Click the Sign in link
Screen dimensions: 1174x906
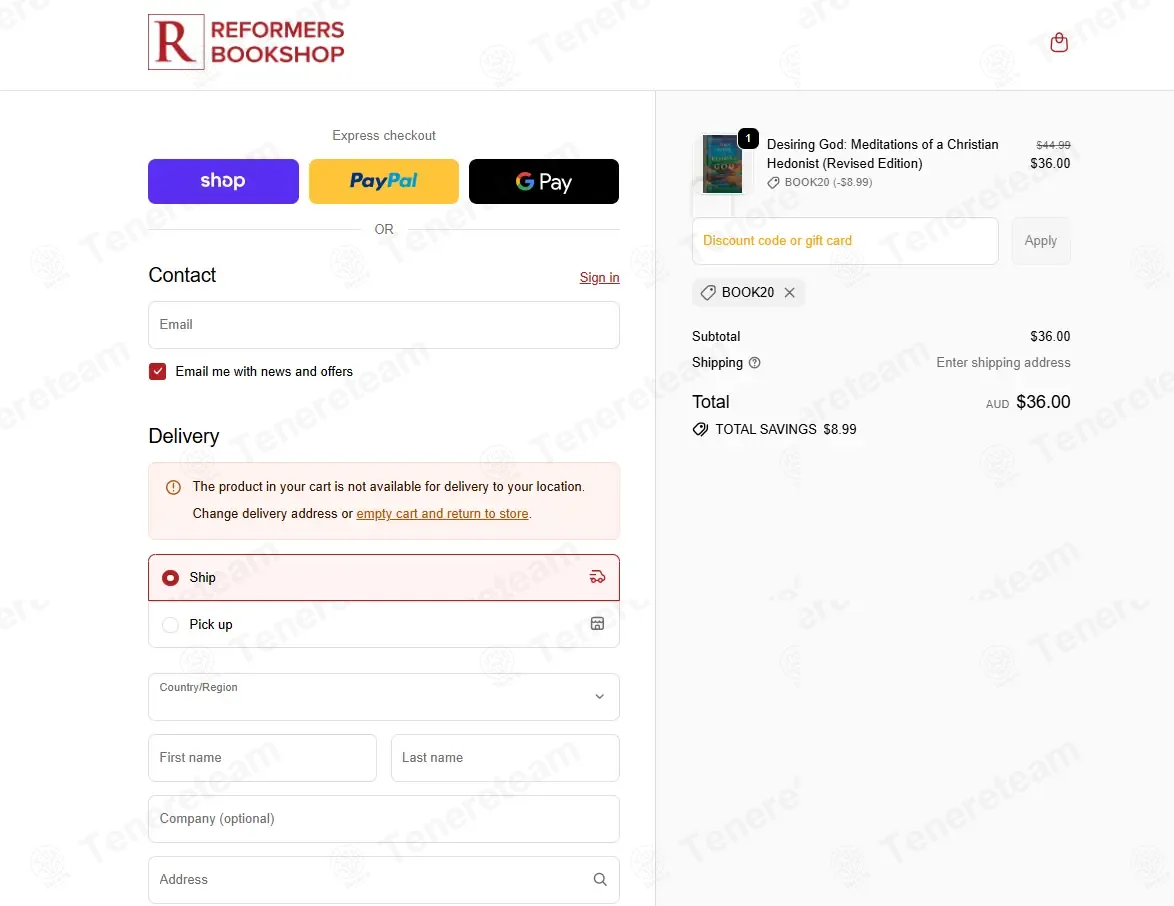[599, 278]
